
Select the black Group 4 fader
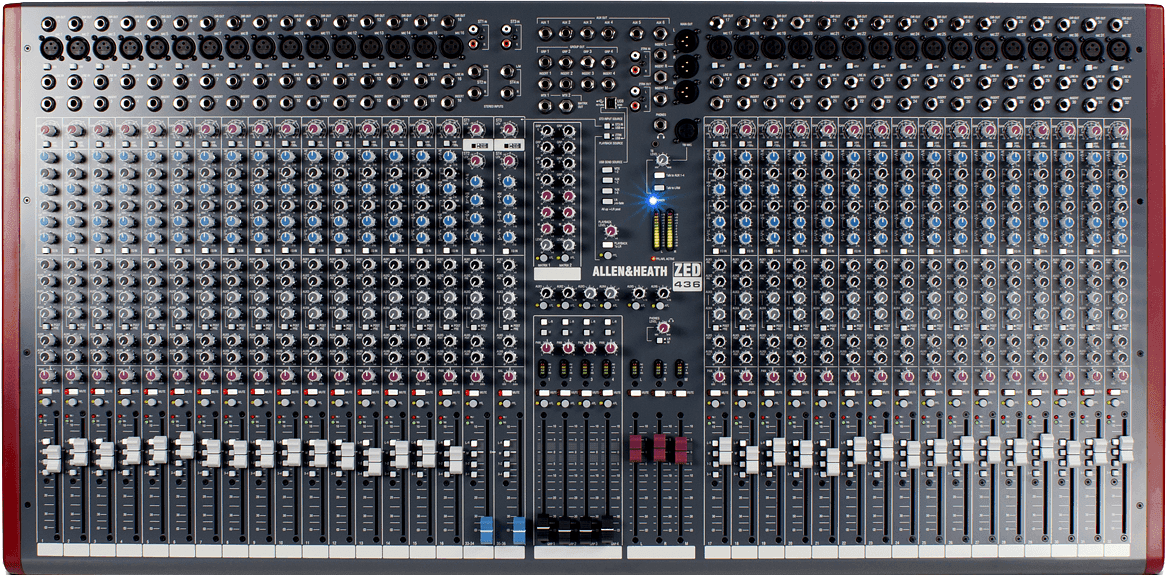tap(608, 527)
